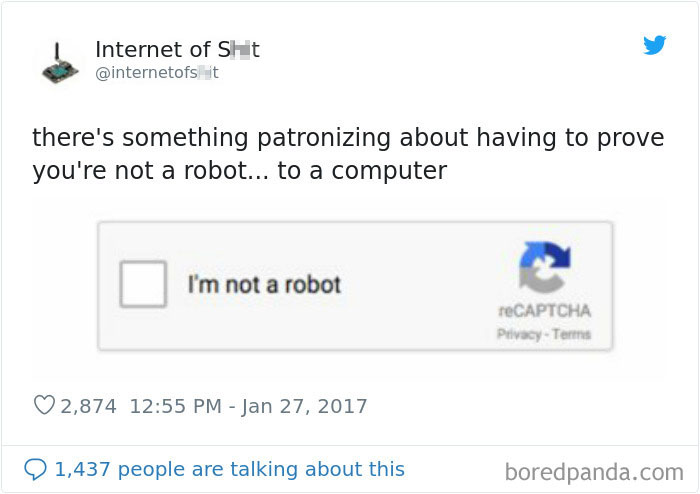
Task: Open "1,437 people are talking about this"
Action: tap(229, 468)
